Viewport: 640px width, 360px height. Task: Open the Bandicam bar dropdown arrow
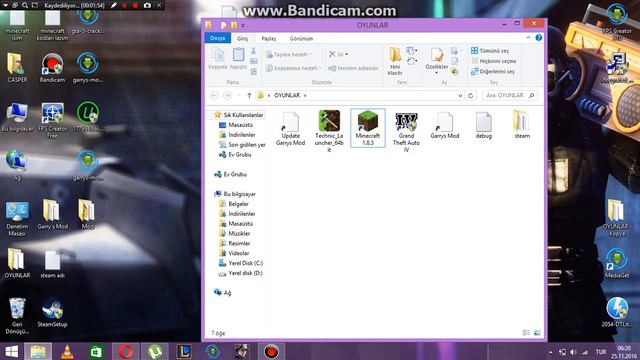[x=5, y=5]
